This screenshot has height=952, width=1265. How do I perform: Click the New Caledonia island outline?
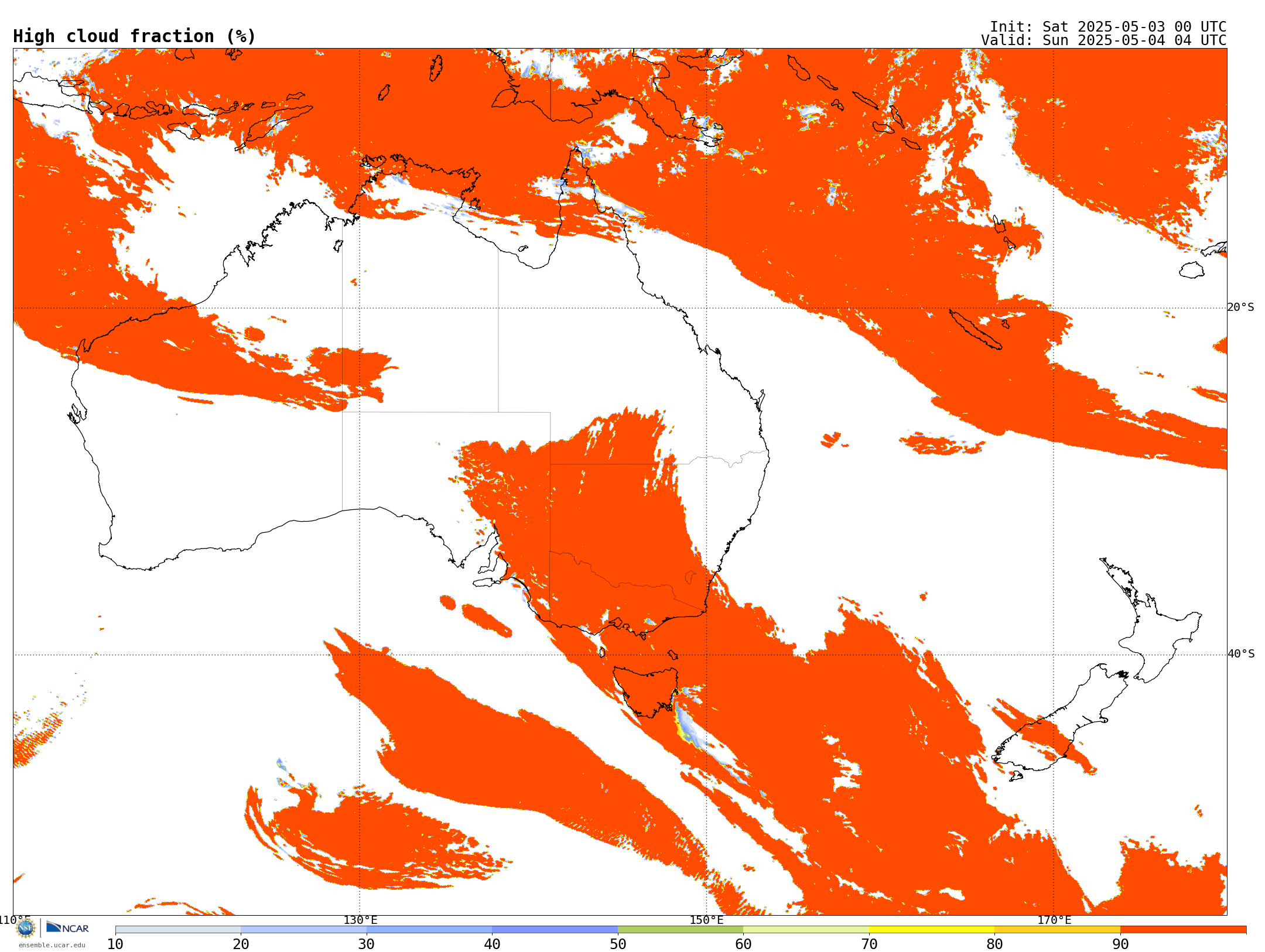click(x=975, y=329)
